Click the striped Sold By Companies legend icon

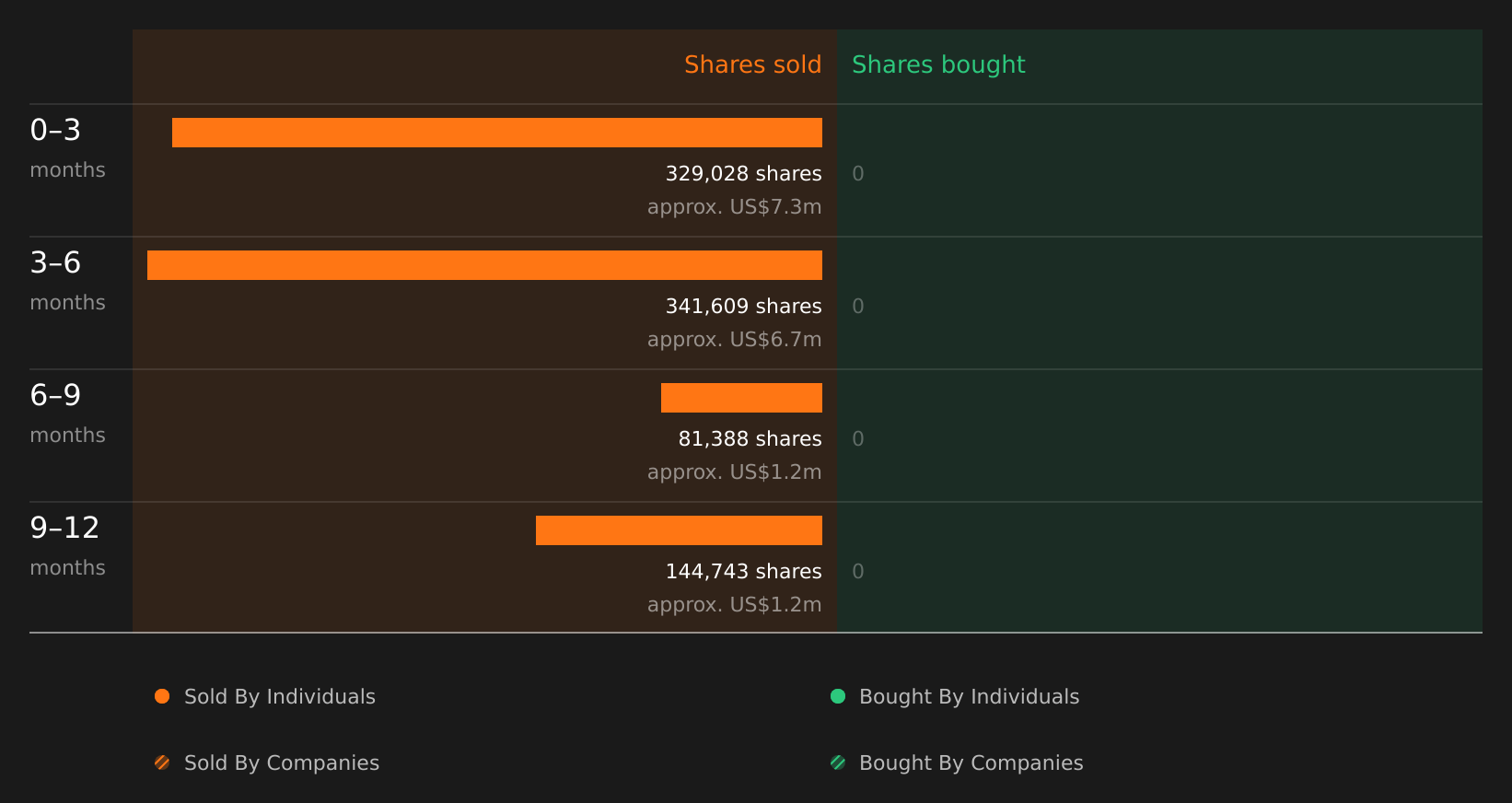tap(162, 762)
